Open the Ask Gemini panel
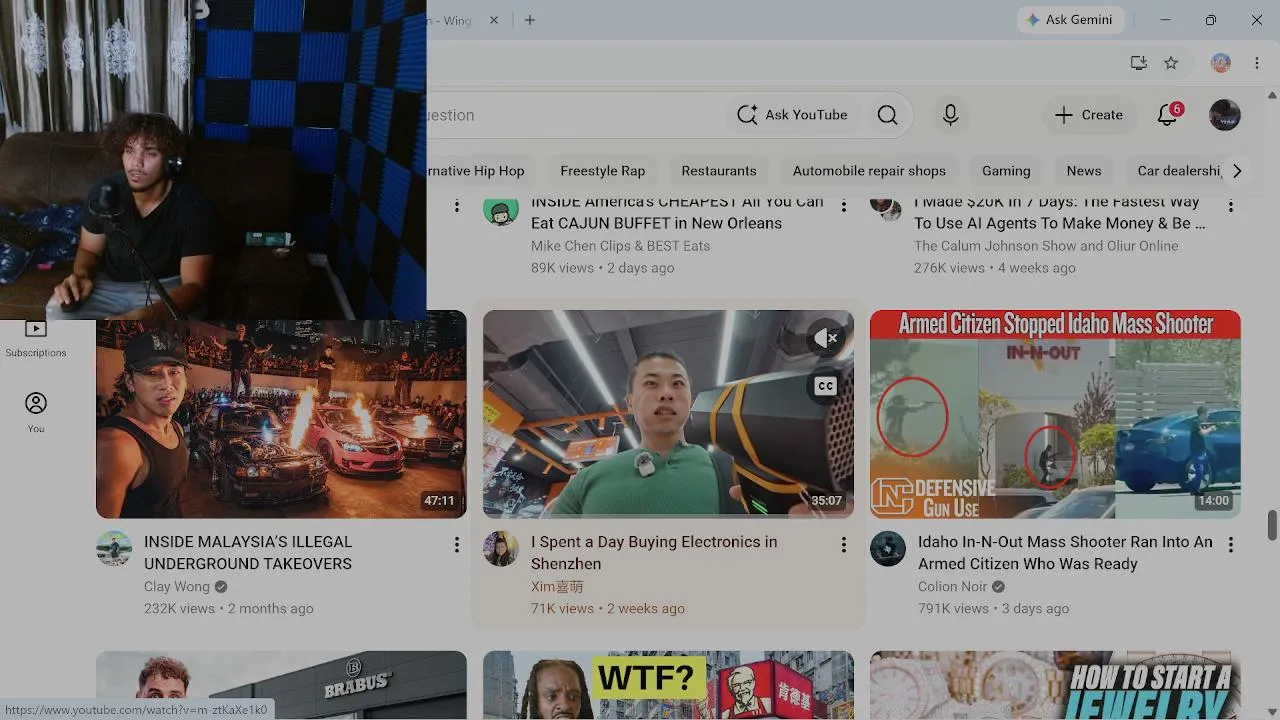This screenshot has height=720, width=1280. coord(1072,20)
